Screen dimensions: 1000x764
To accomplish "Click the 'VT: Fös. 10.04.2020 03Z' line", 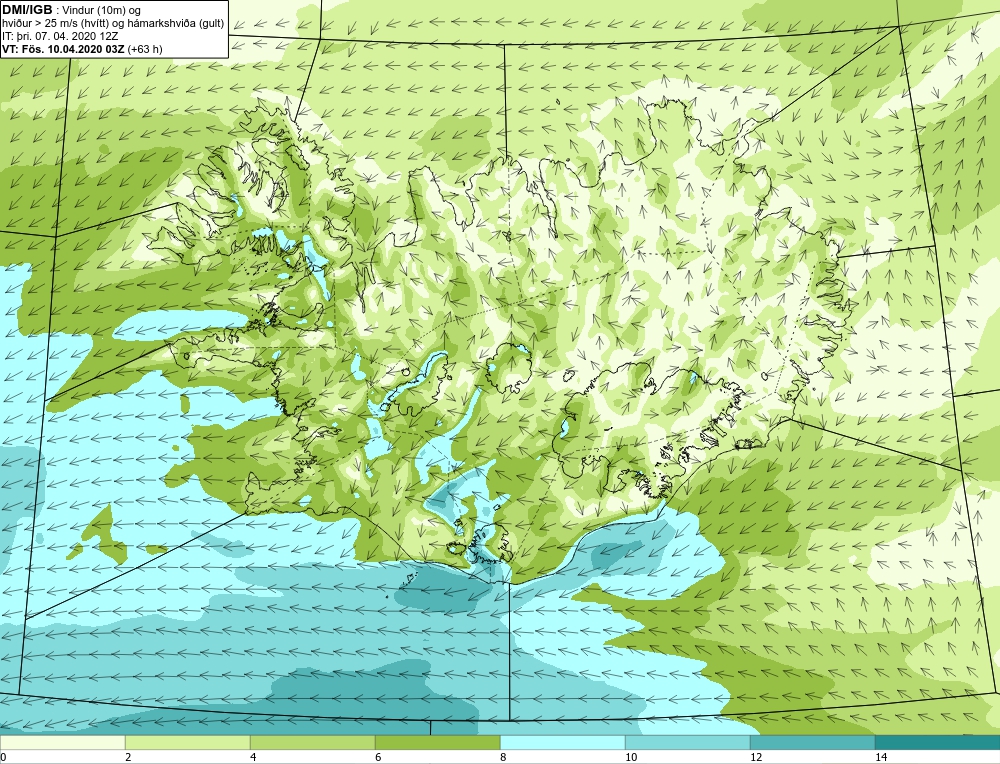I will 63,49.
